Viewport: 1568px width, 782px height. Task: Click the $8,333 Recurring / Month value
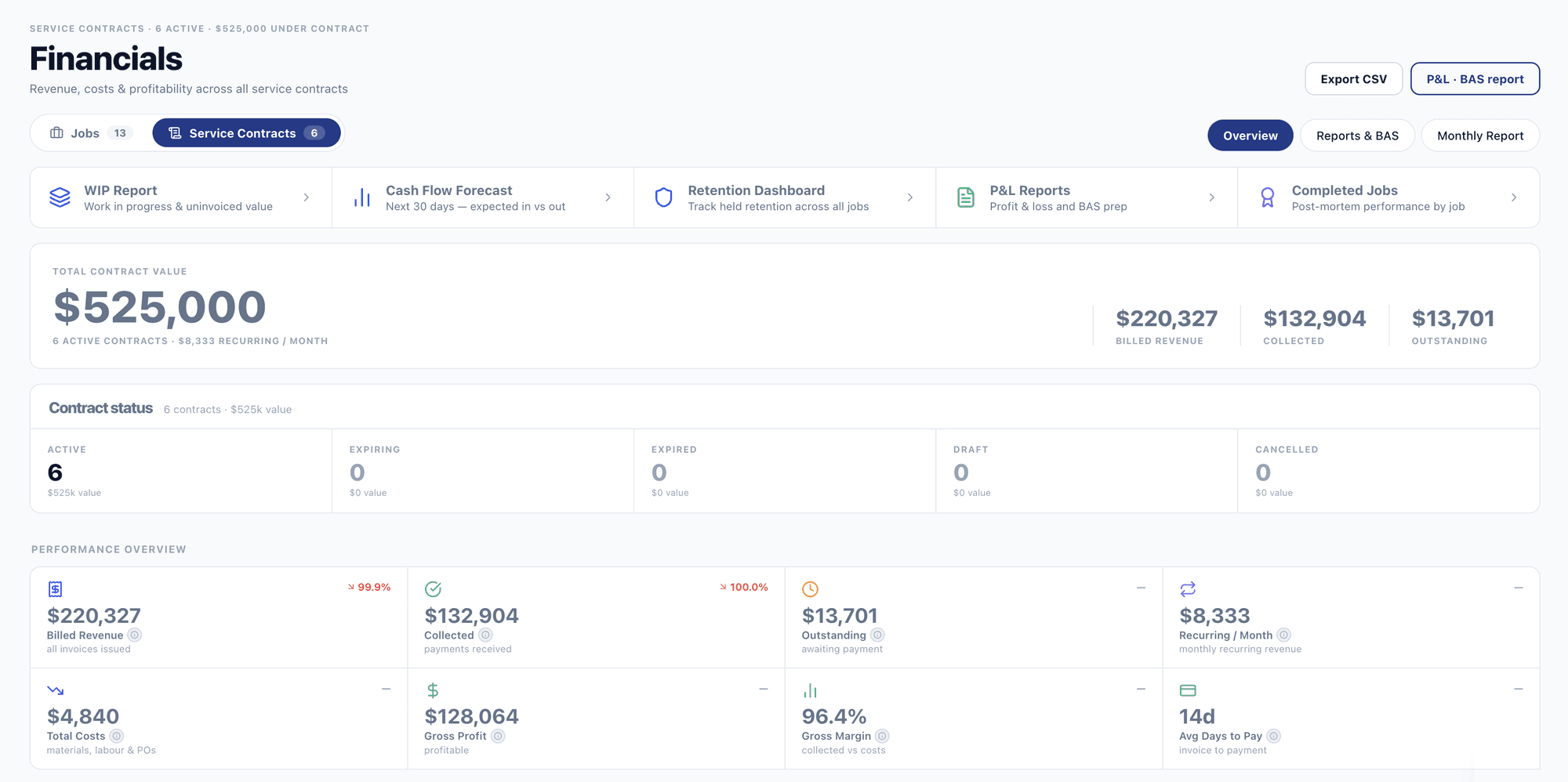coord(1214,616)
